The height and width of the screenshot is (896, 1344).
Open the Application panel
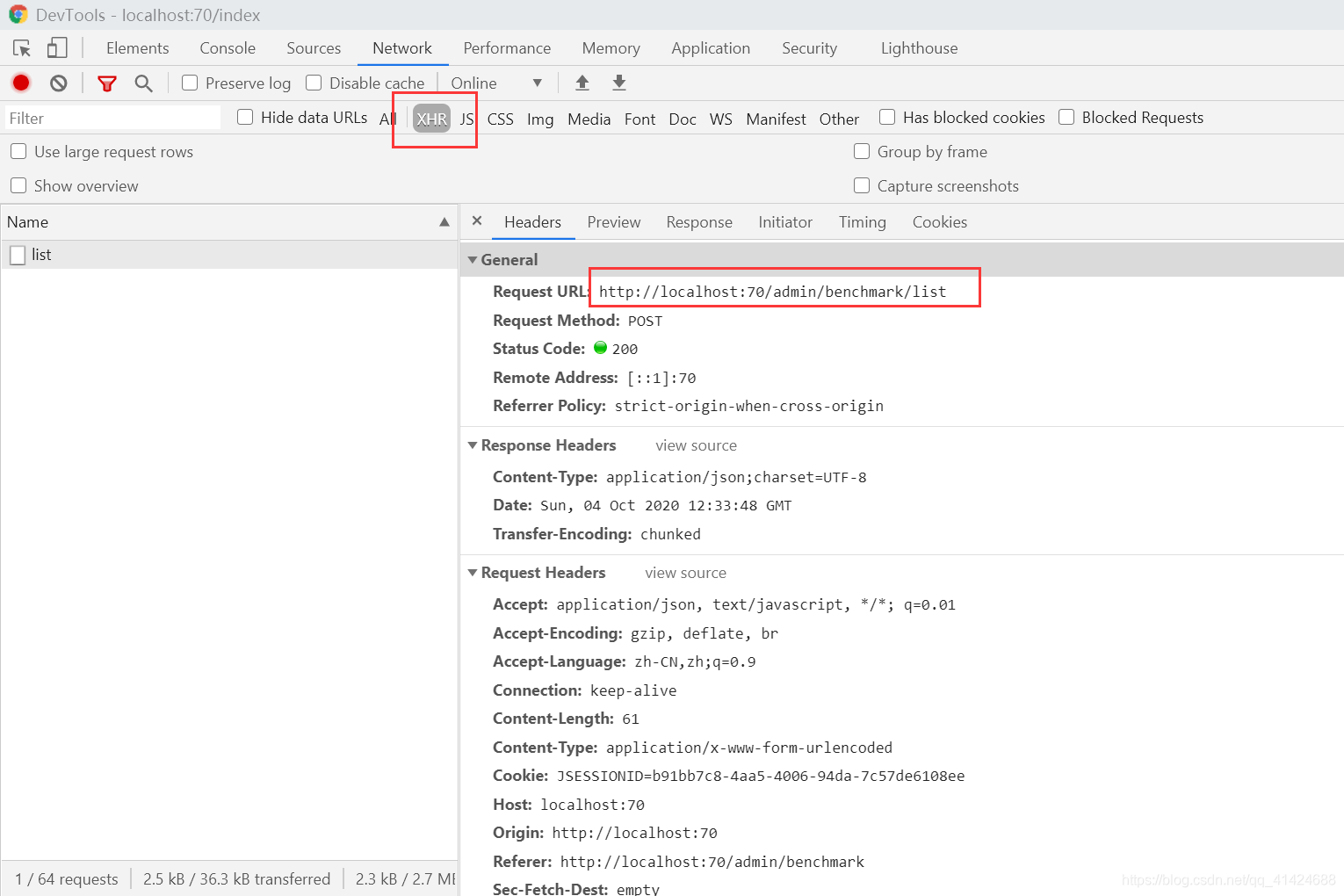(711, 48)
